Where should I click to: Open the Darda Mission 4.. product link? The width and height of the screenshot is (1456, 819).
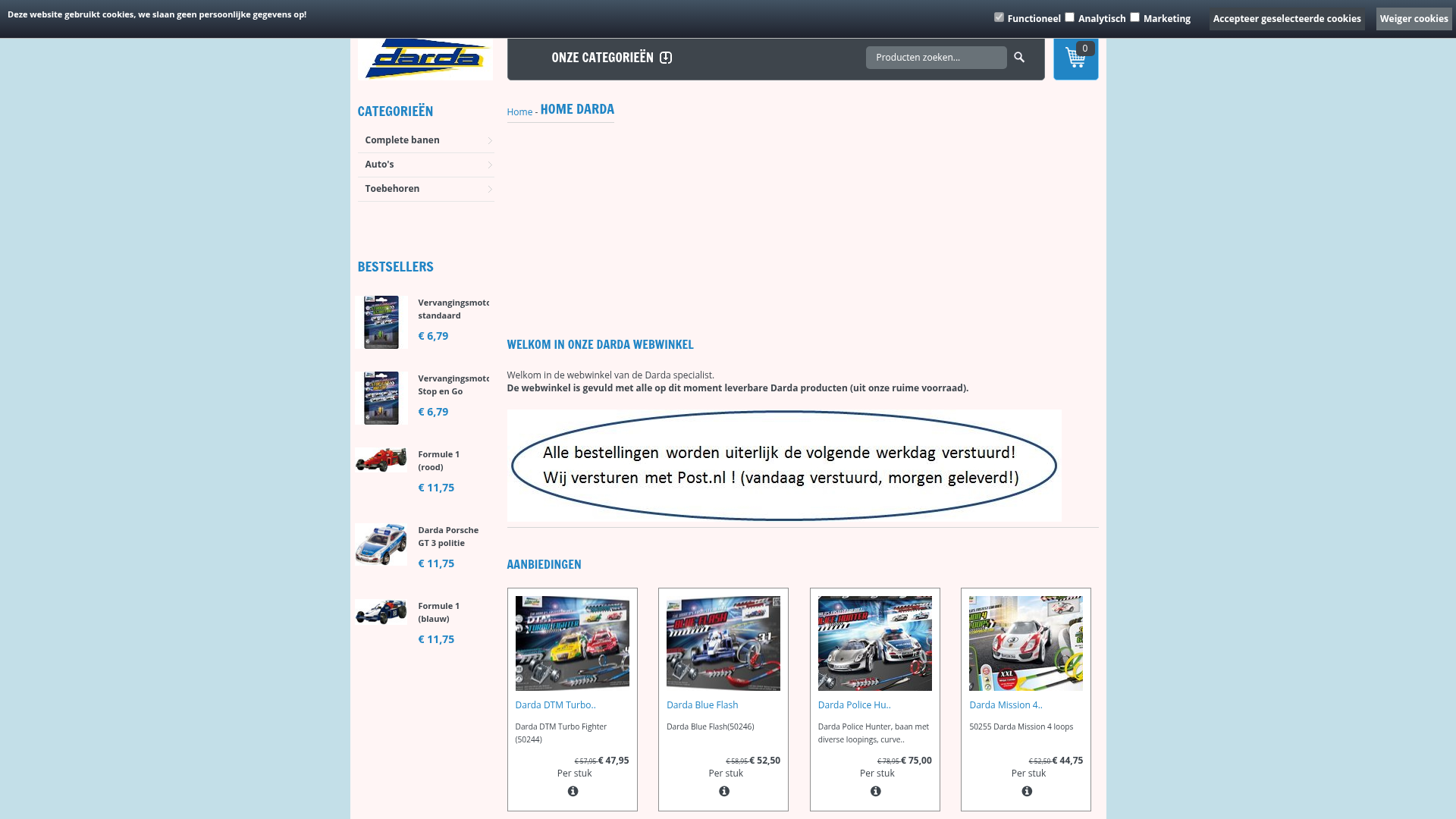click(1006, 705)
